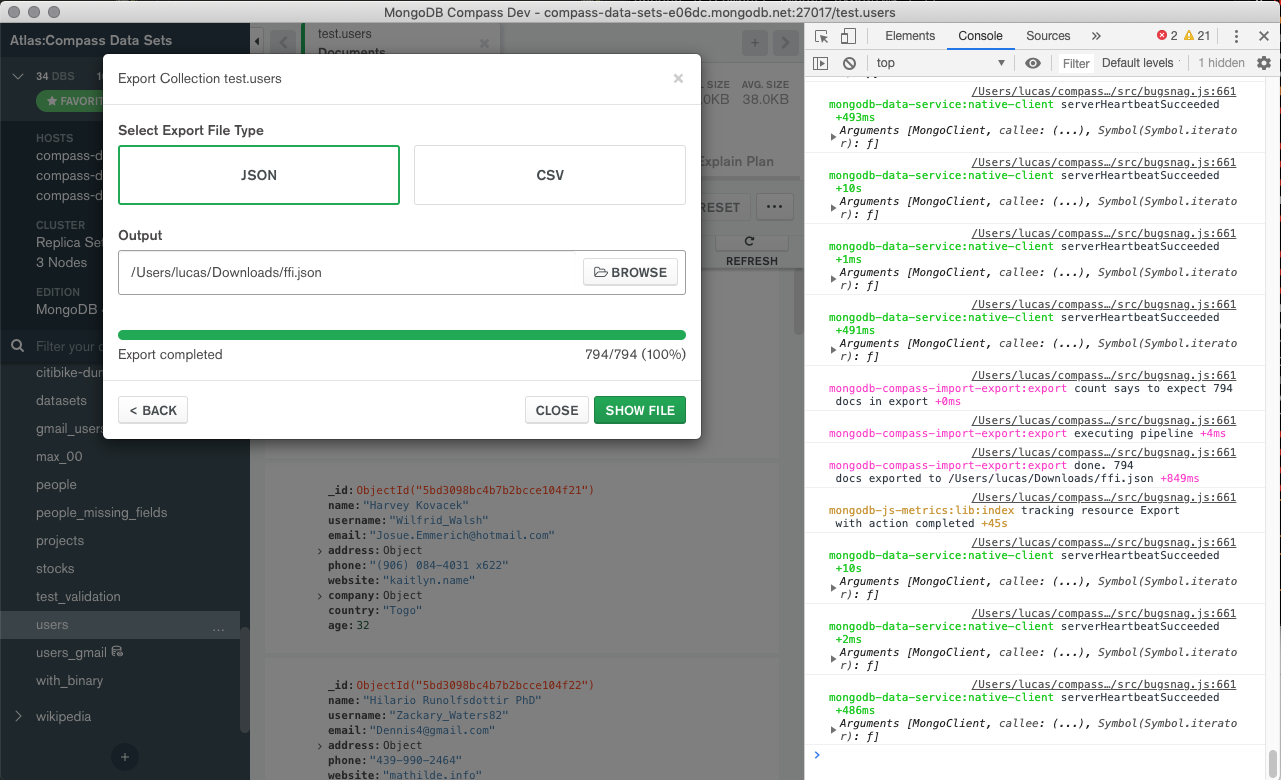
Task: Open the inspect element picker in DevTools
Action: pyautogui.click(x=821, y=36)
